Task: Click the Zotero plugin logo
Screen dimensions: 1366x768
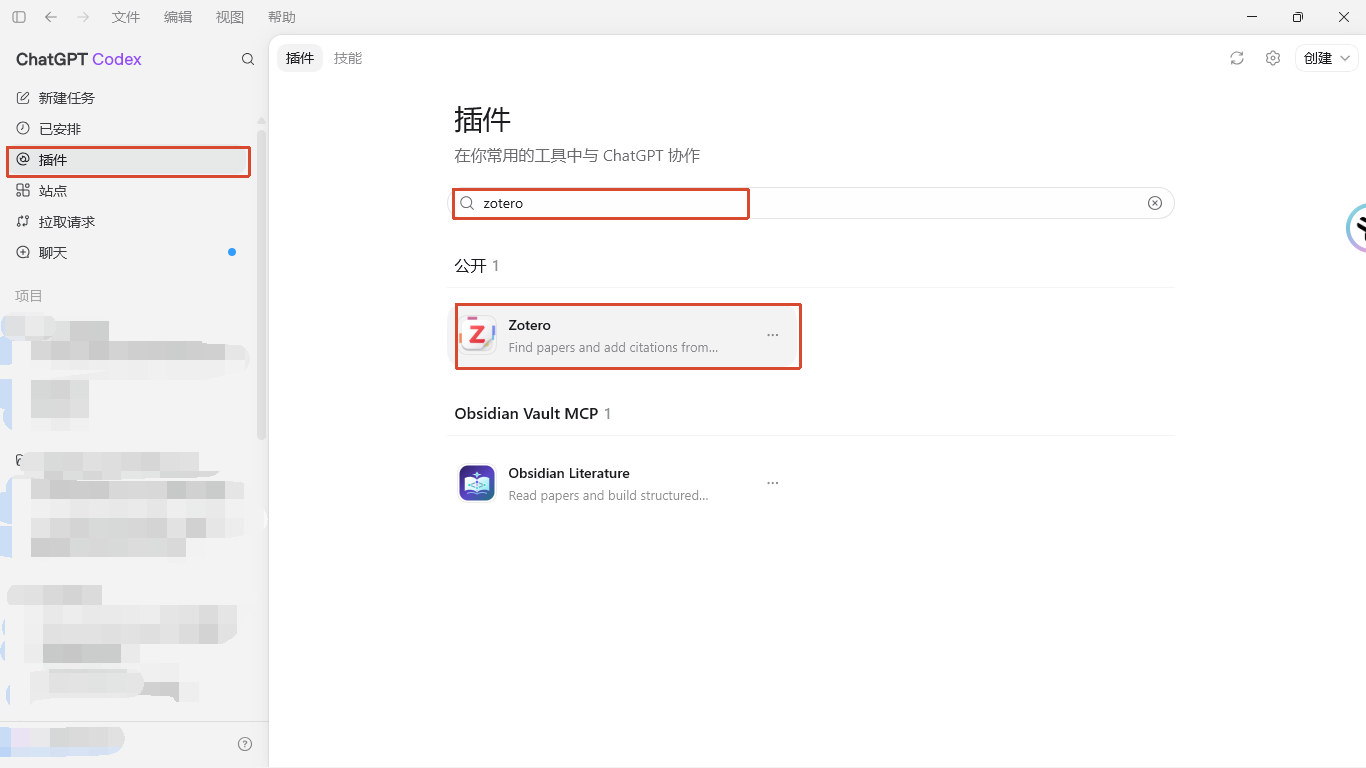Action: coord(477,335)
